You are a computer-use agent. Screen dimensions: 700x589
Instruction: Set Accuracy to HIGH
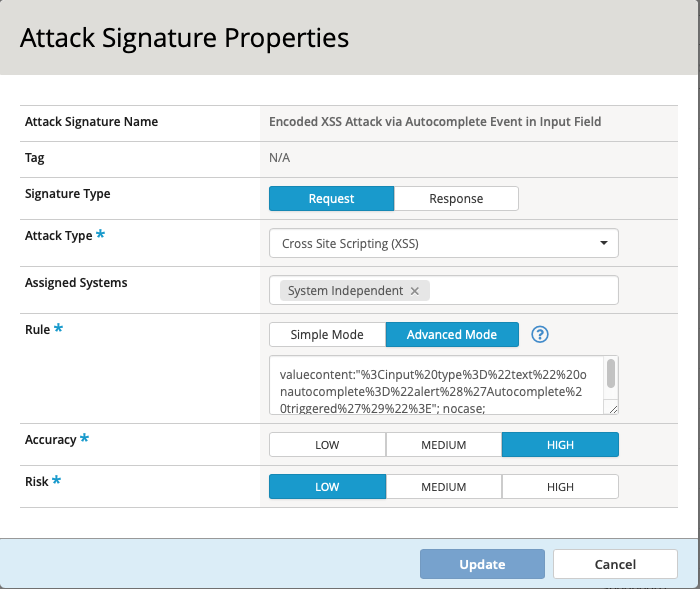pyautogui.click(x=560, y=445)
